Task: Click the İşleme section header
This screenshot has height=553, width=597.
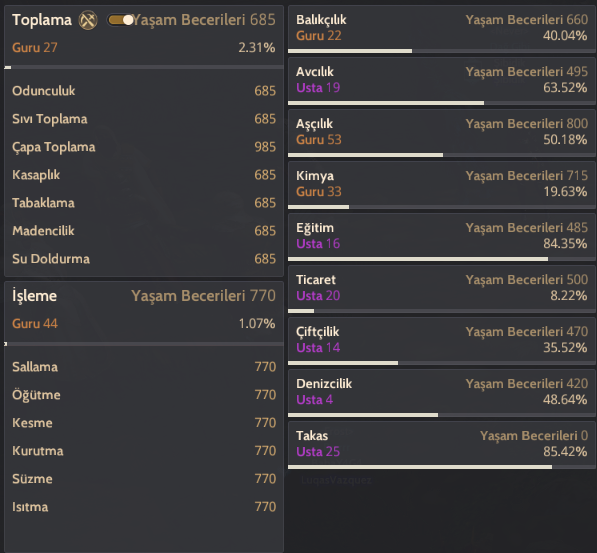Action: click(34, 296)
